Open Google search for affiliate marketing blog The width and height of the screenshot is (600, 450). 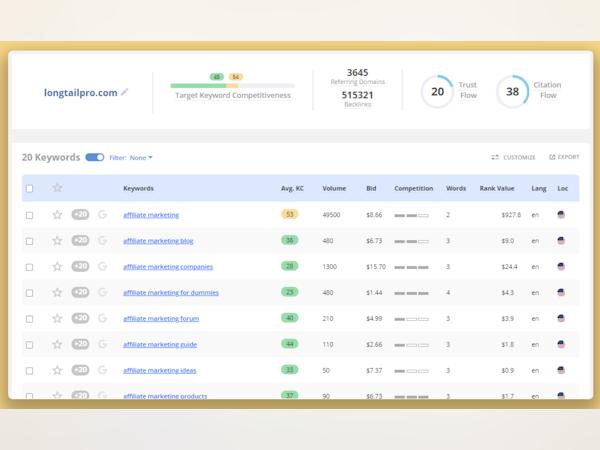pyautogui.click(x=102, y=241)
